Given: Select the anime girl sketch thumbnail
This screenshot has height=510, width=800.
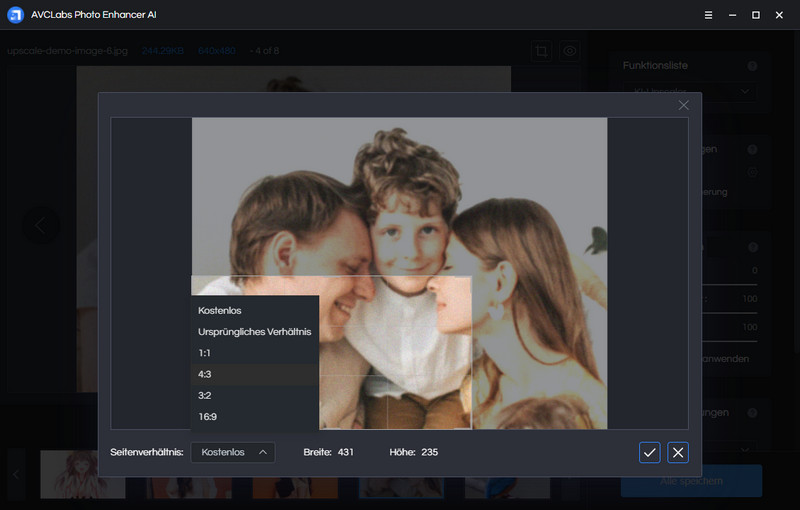Looking at the screenshot, I should 83,474.
